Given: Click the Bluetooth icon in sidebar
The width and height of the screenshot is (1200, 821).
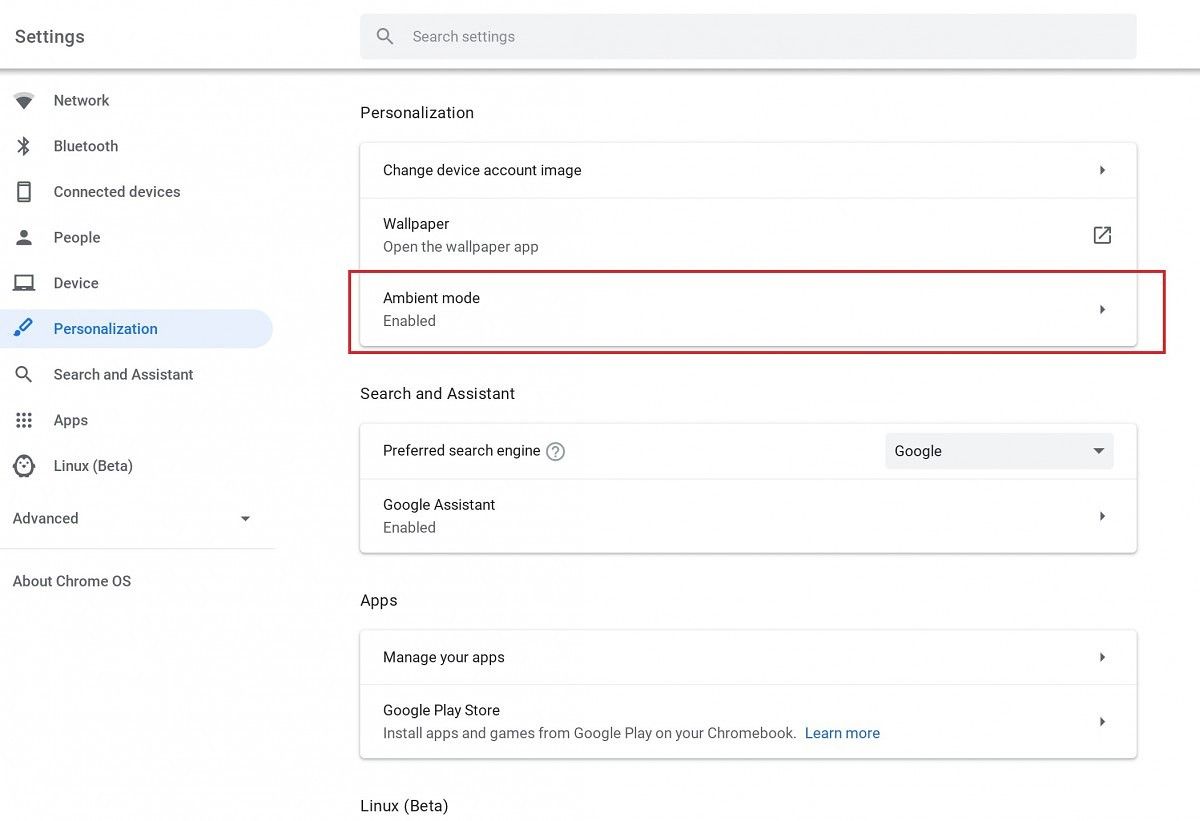Looking at the screenshot, I should point(23,146).
